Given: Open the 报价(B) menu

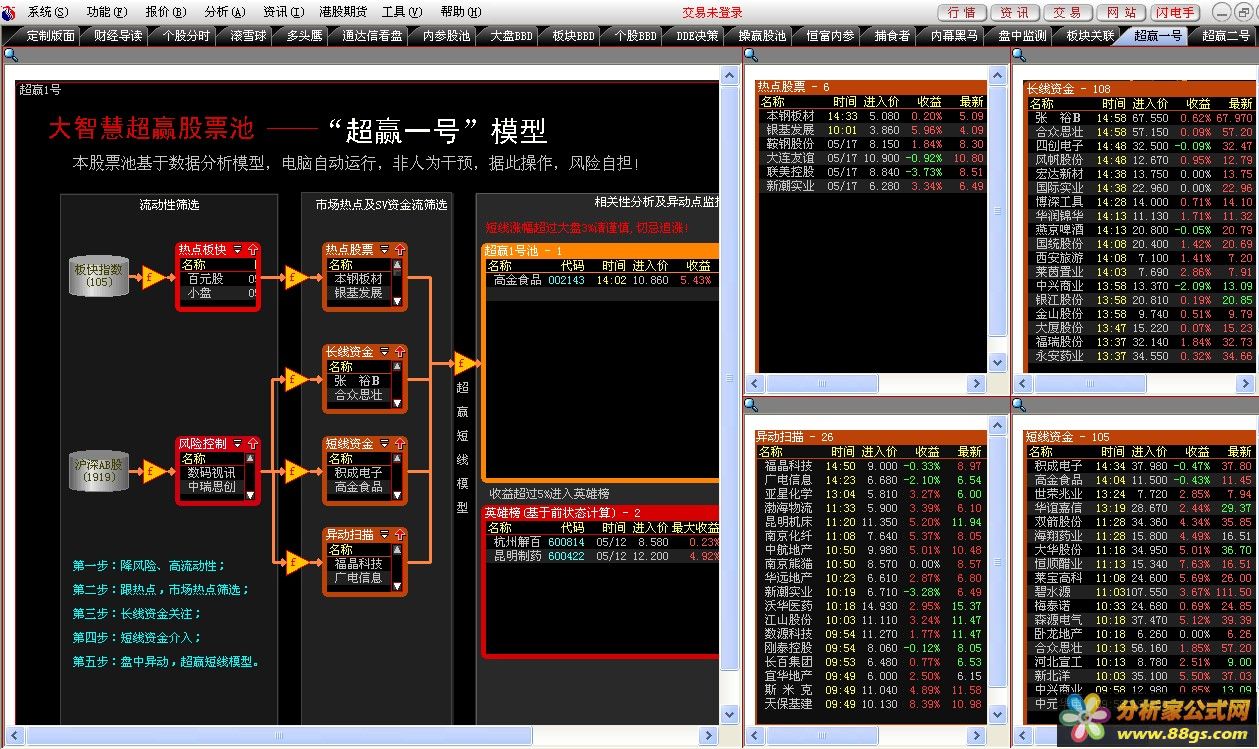Looking at the screenshot, I should coord(166,12).
